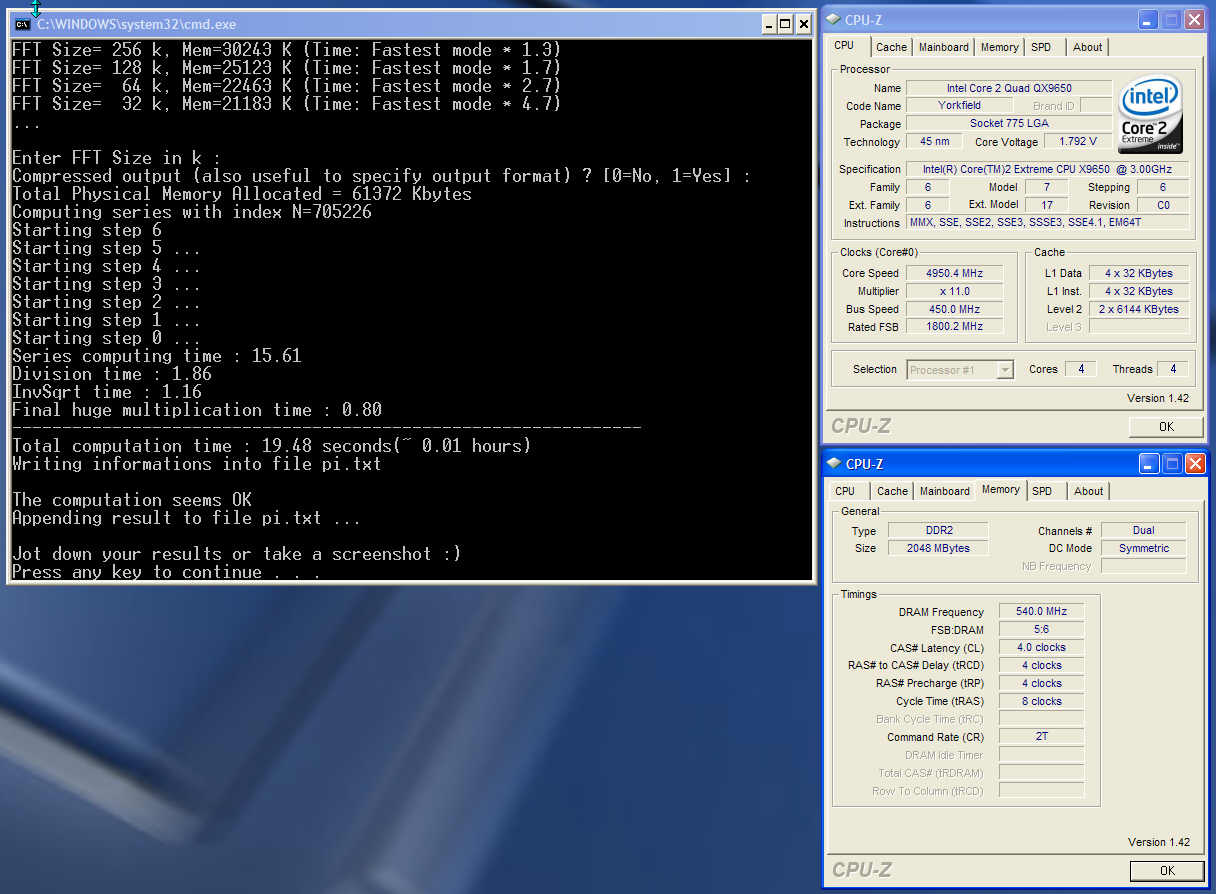Click the bottom CPU-Z Memory window title icon
Screen dimensions: 1216x894
click(833, 463)
